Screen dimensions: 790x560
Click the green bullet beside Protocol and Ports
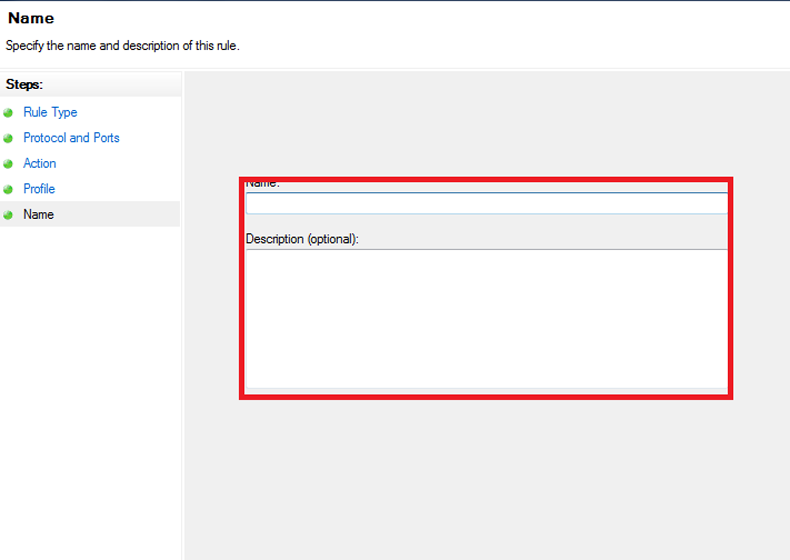(8, 138)
